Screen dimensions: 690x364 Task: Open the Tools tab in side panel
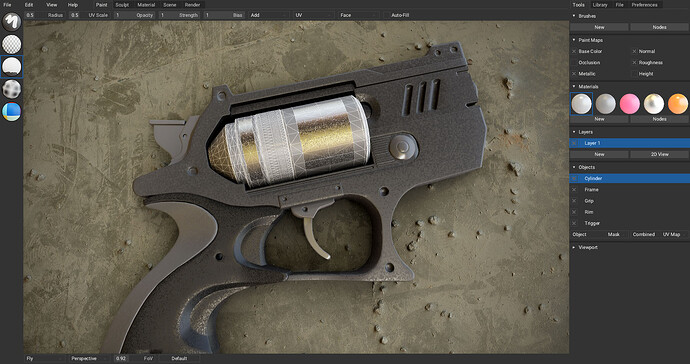[x=579, y=5]
